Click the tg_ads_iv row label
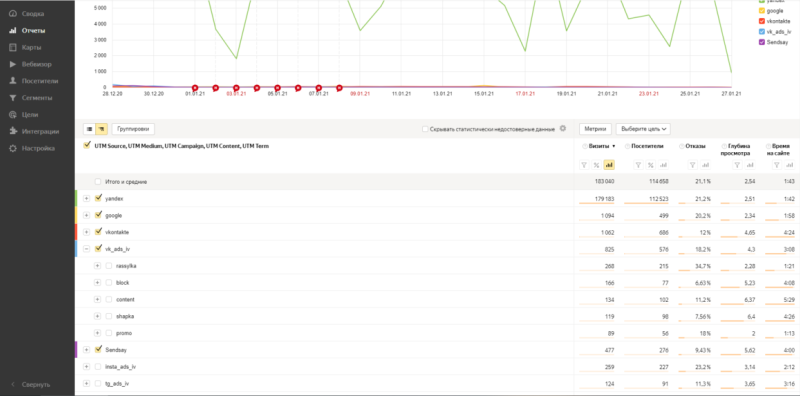This screenshot has width=800, height=396. coord(117,384)
